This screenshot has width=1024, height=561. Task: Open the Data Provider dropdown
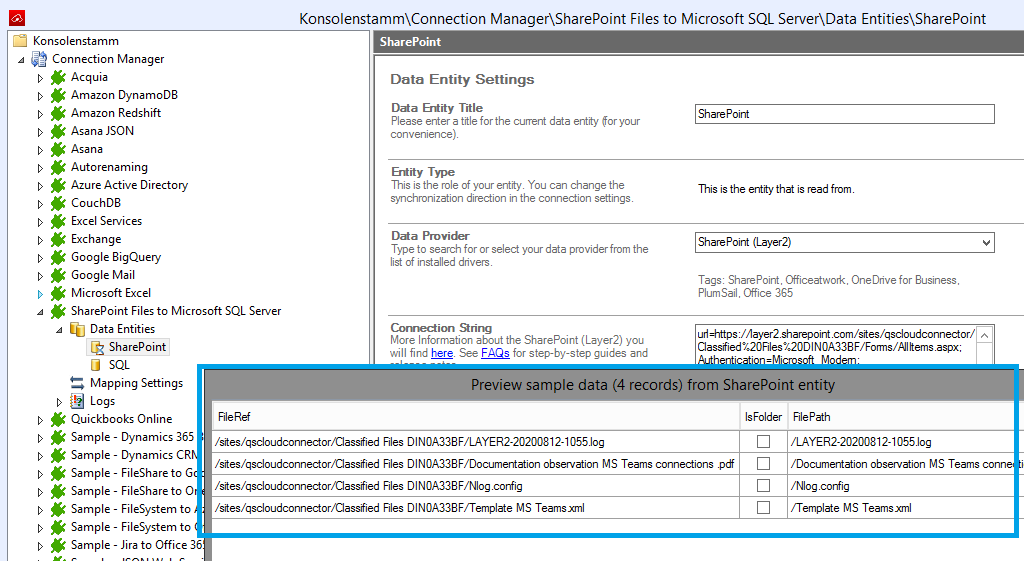(x=986, y=242)
